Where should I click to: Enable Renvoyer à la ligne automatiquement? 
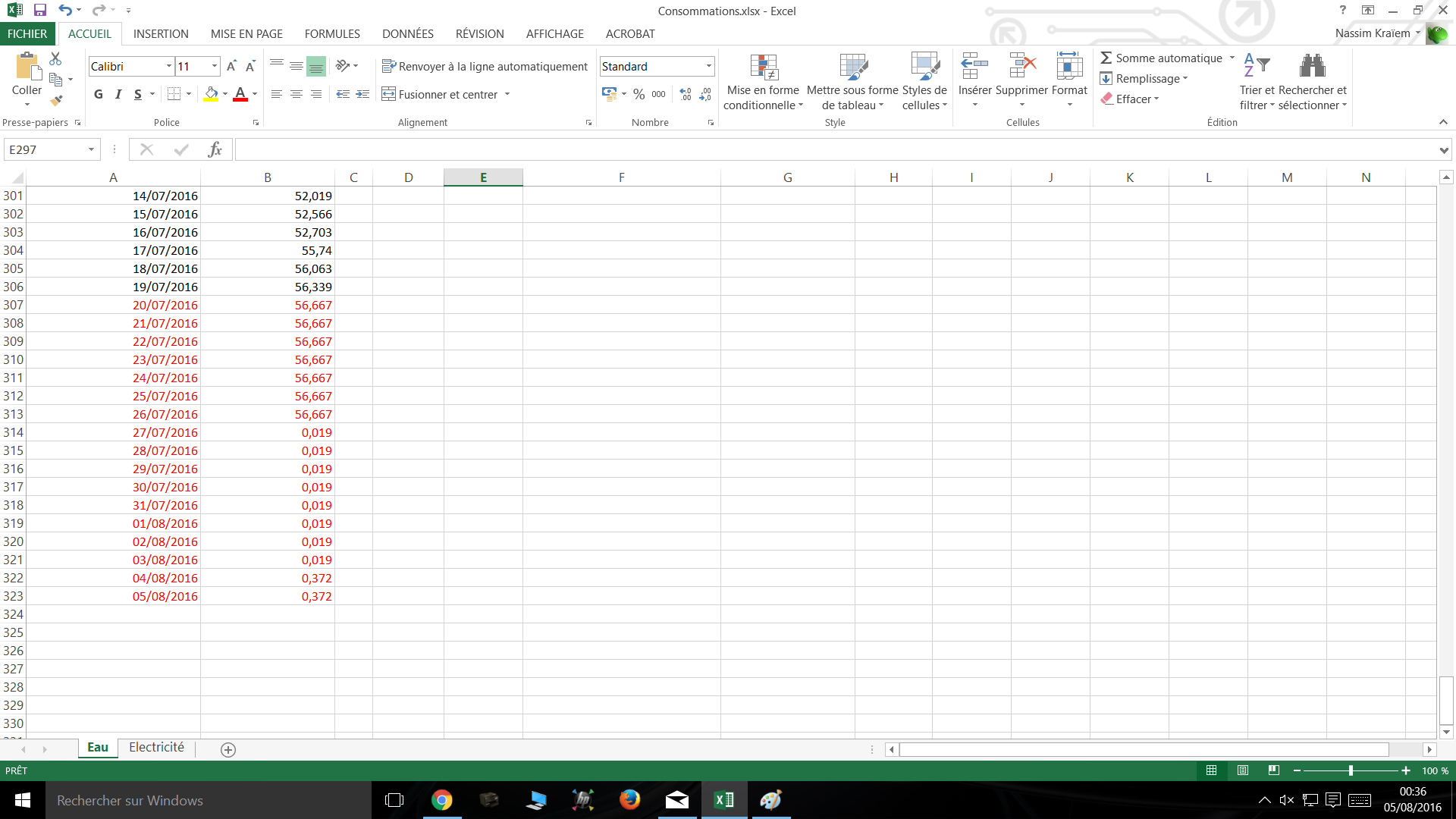pyautogui.click(x=485, y=67)
